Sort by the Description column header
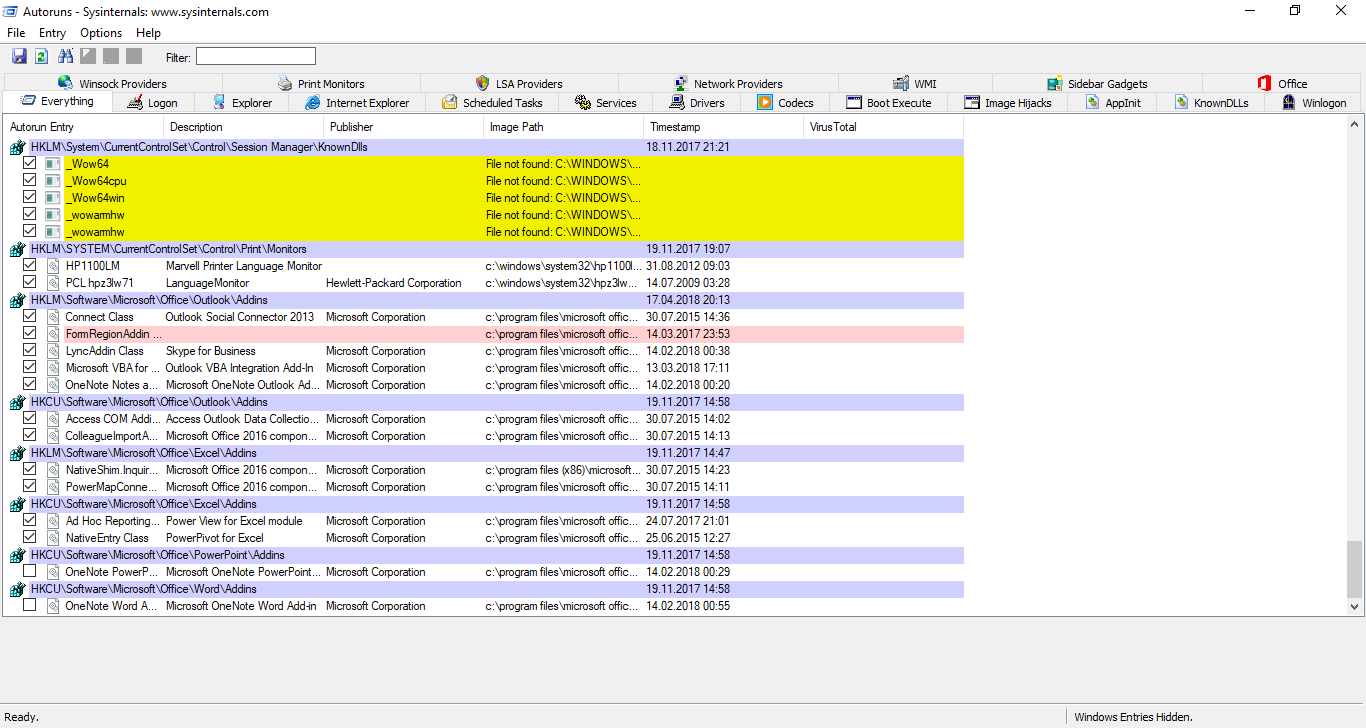Screen dimensions: 1366x728 [243, 127]
